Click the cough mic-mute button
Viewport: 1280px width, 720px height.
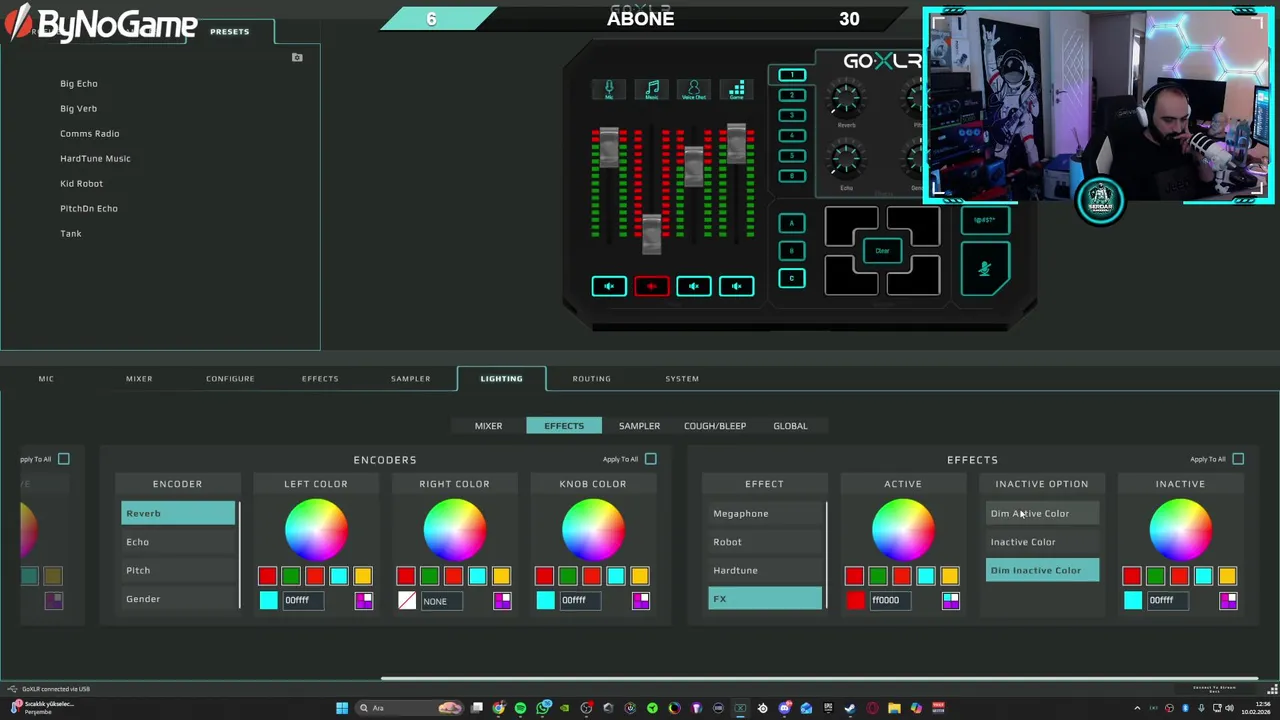click(x=985, y=268)
